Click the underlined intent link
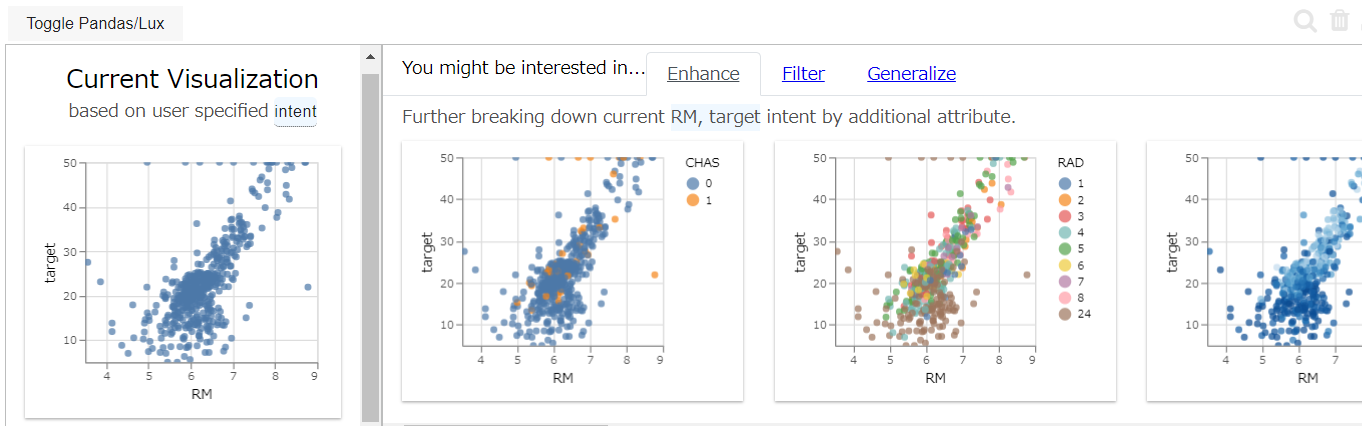This screenshot has width=1362, height=426. point(295,111)
